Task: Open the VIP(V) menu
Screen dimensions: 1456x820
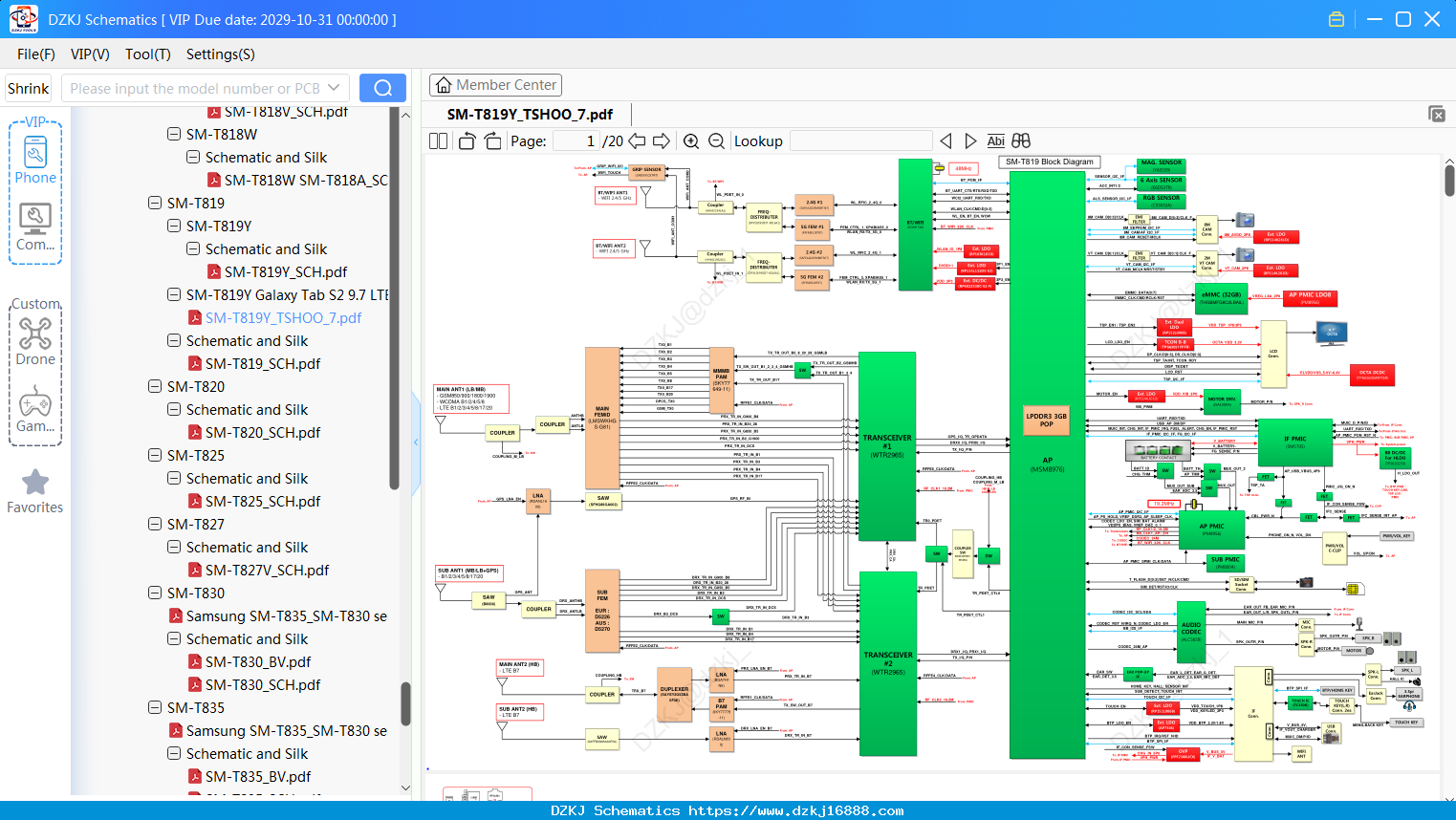Action: 90,54
